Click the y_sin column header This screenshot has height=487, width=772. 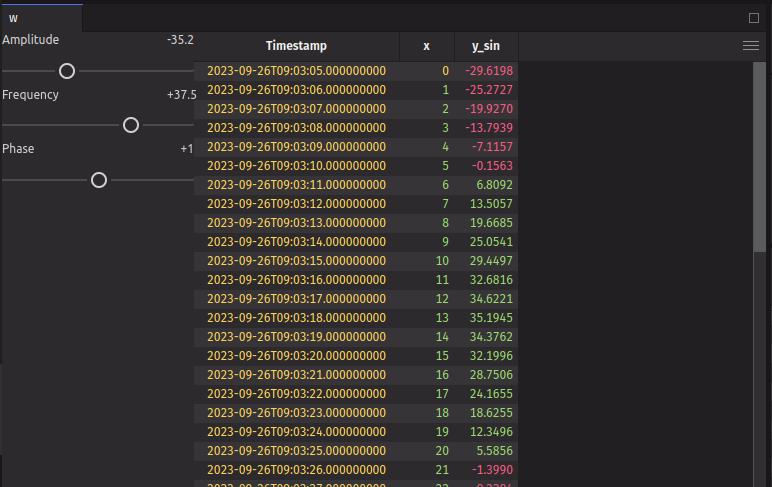tap(484, 46)
